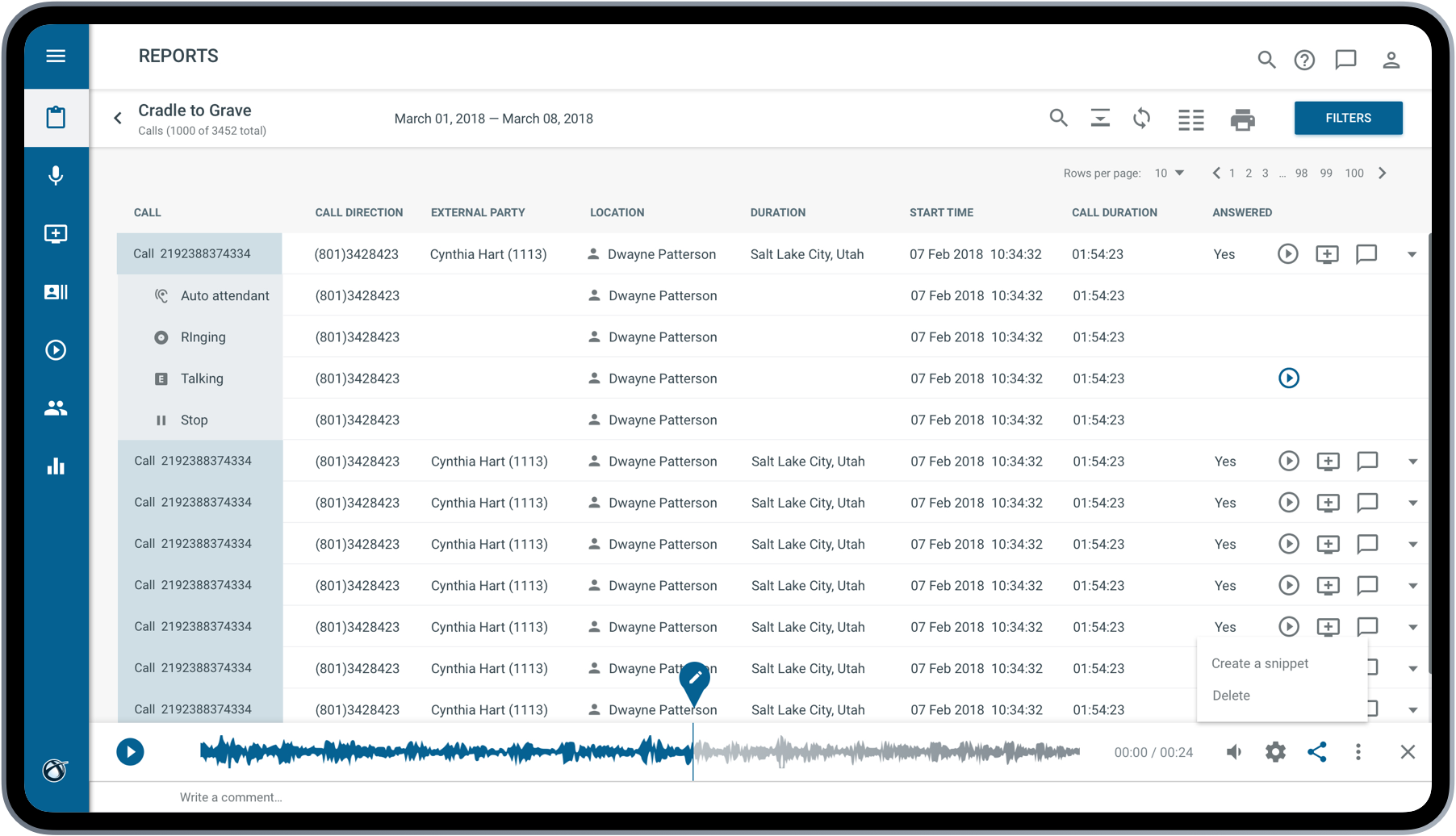Go to page 100

(1354, 173)
